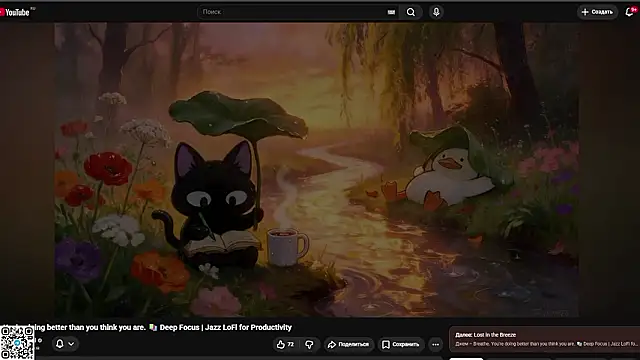Click Поделиться to share the video

(348, 344)
